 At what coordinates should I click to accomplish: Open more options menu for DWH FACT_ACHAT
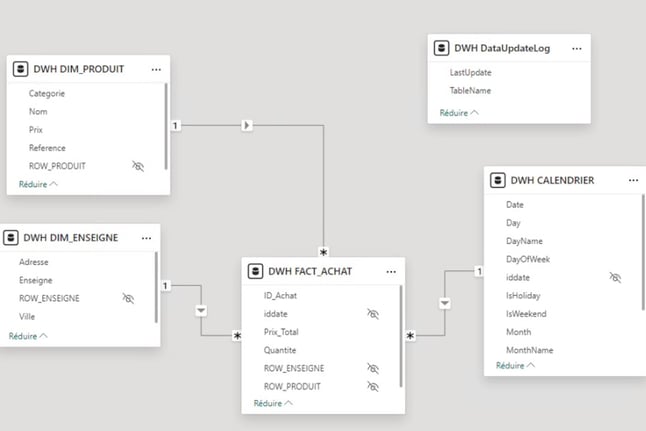(x=391, y=272)
